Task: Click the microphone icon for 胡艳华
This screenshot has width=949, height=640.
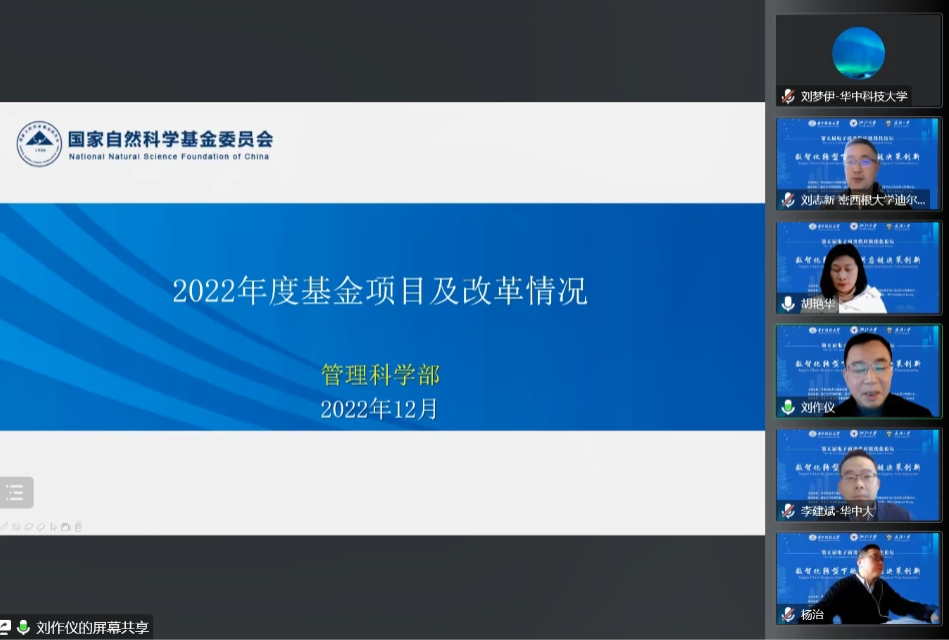Action: click(788, 303)
